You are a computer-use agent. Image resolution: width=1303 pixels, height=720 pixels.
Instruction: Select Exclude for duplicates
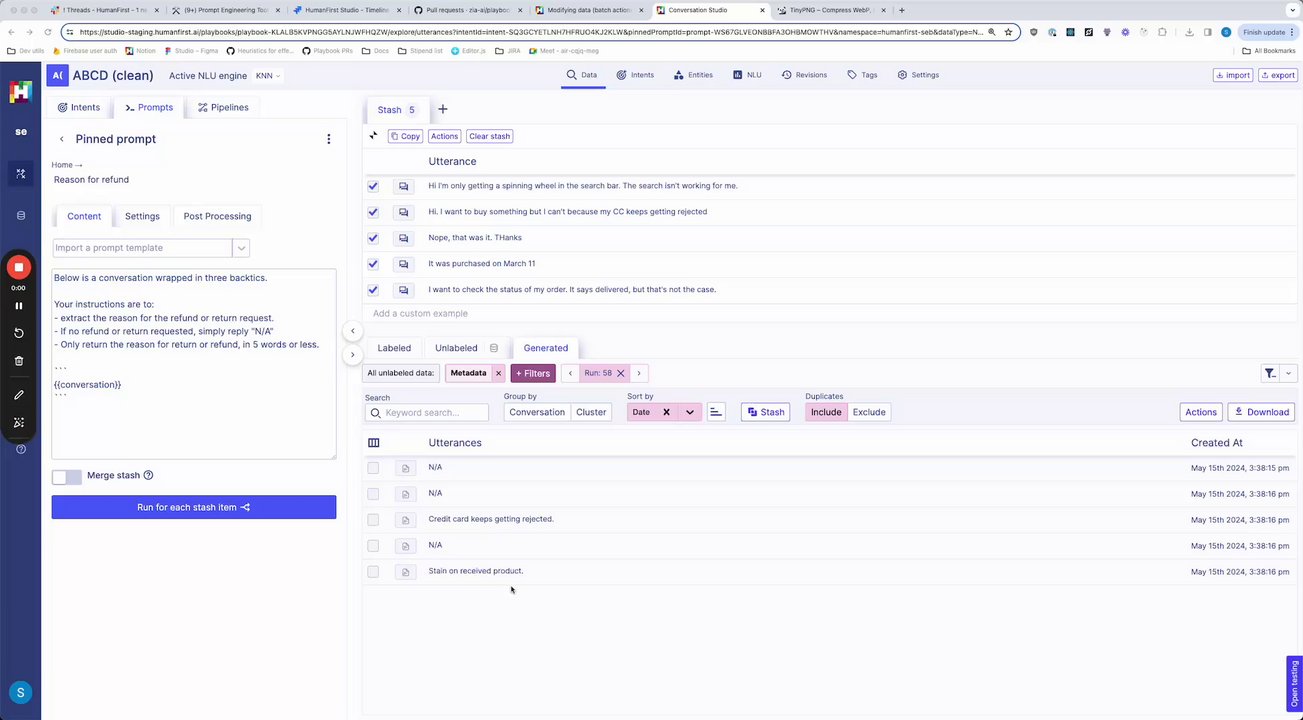click(869, 412)
